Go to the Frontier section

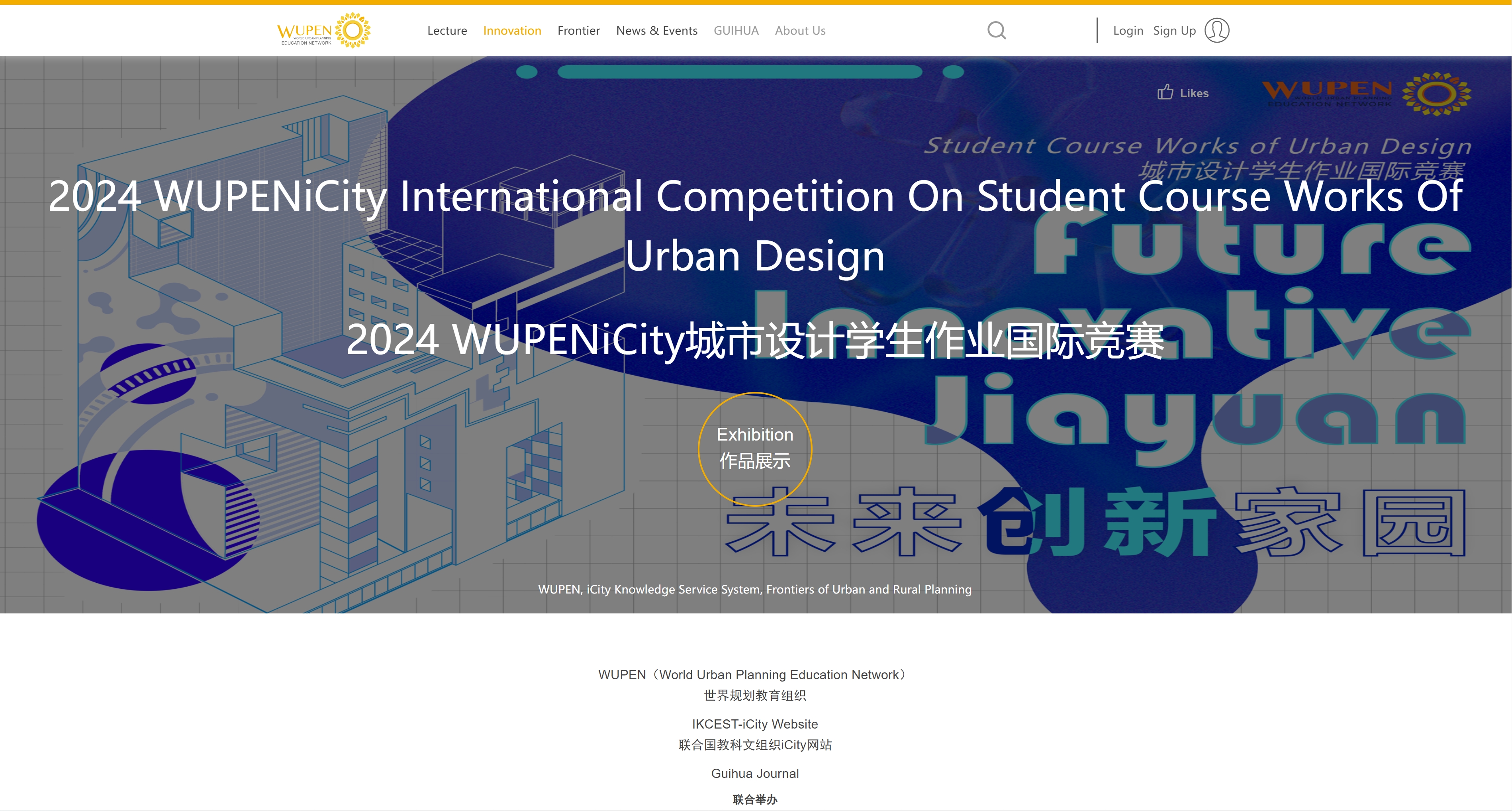[x=578, y=31]
